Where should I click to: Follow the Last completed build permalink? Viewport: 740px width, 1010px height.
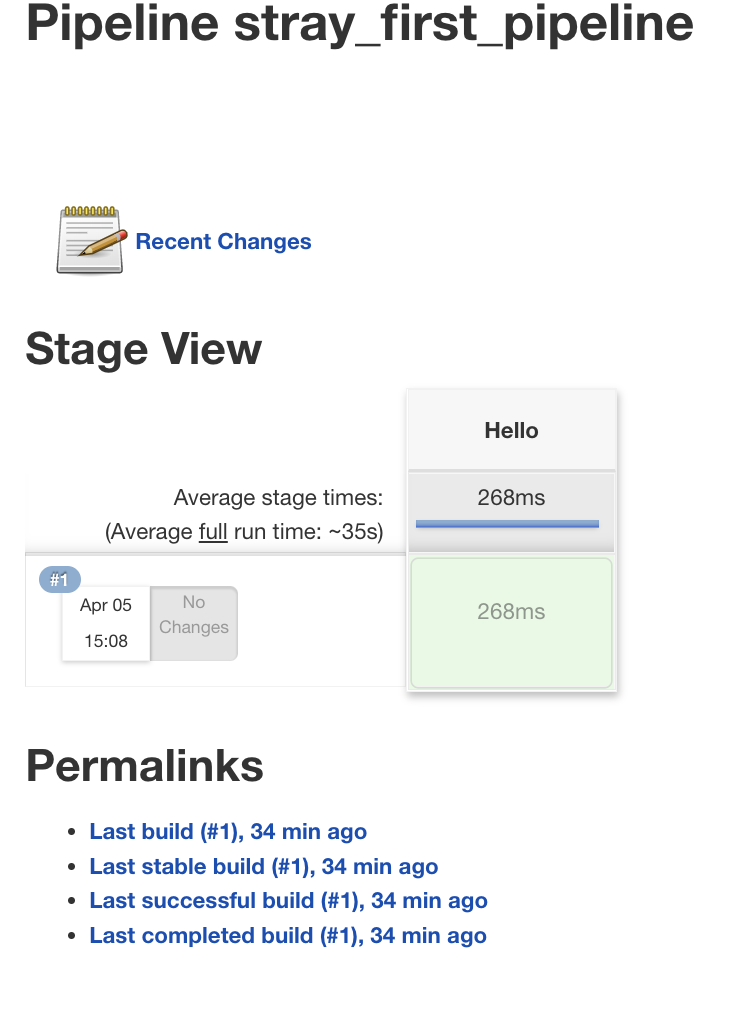click(288, 936)
